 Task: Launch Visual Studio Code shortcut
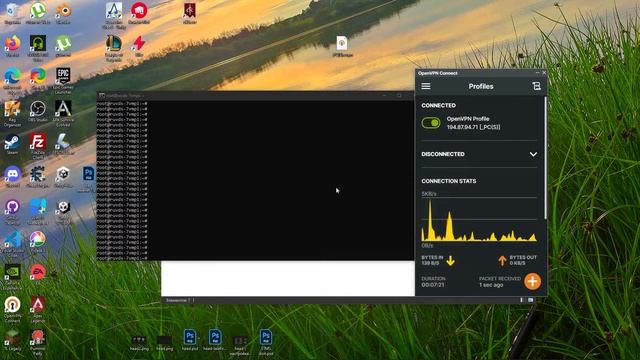click(12, 243)
